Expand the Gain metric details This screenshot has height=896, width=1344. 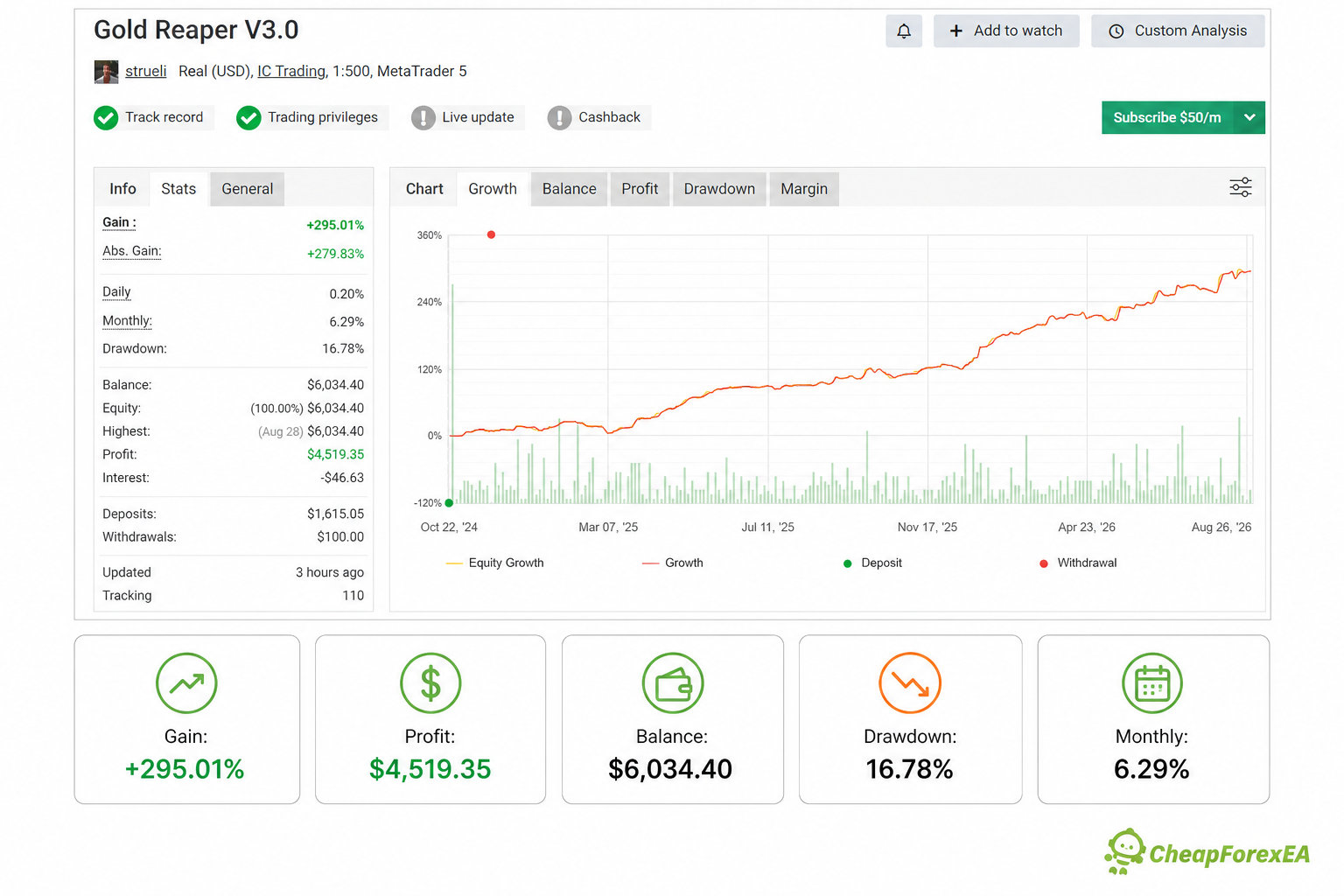coord(119,222)
